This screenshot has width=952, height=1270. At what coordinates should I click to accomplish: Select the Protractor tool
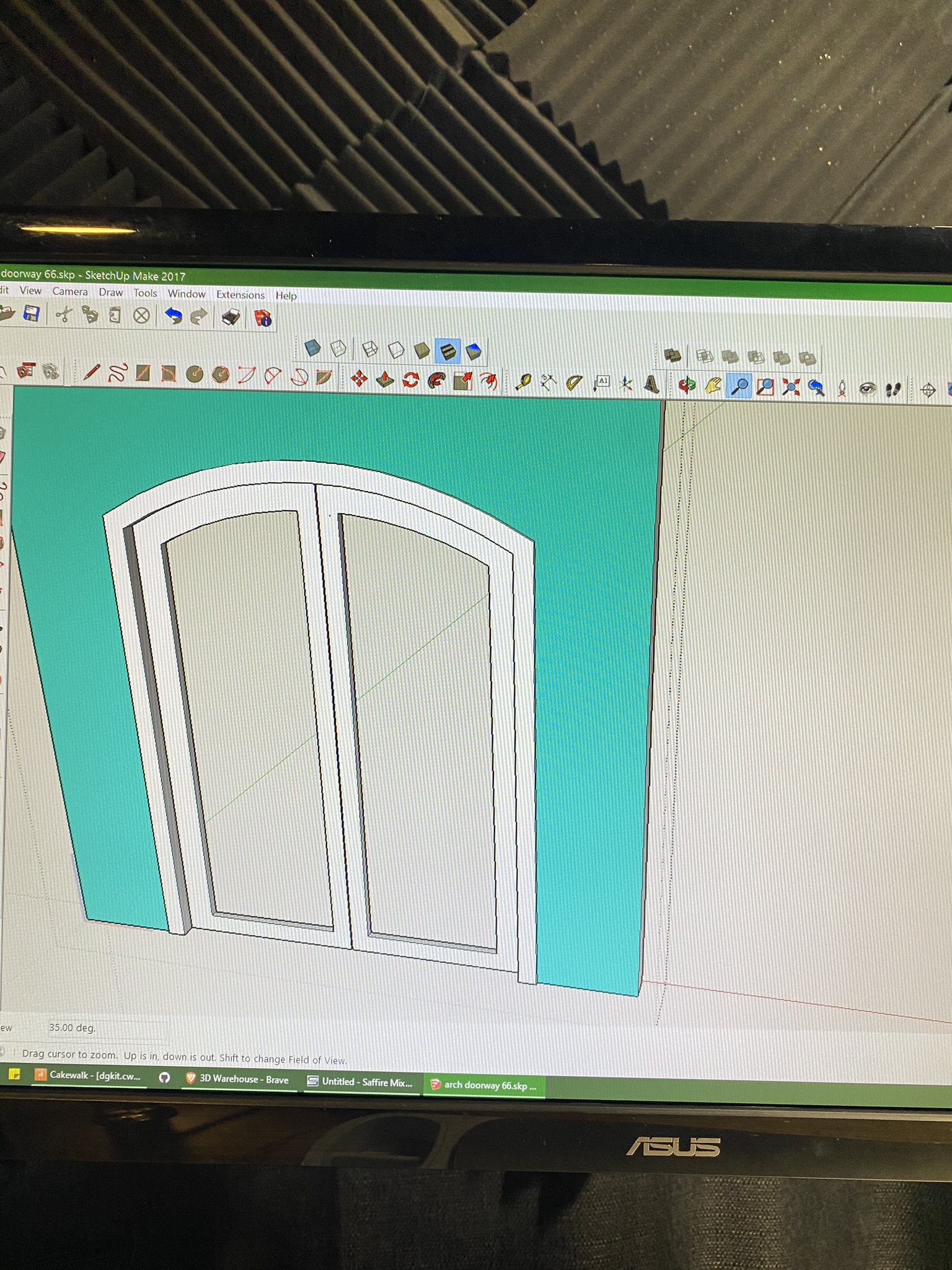point(574,383)
